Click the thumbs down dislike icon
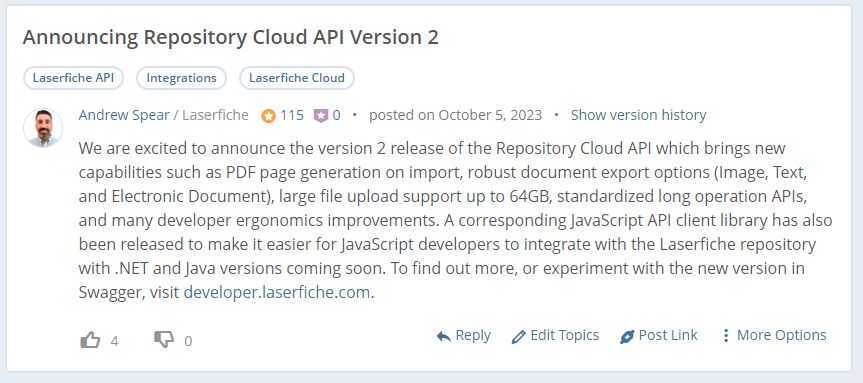The image size is (863, 383). pos(164,340)
